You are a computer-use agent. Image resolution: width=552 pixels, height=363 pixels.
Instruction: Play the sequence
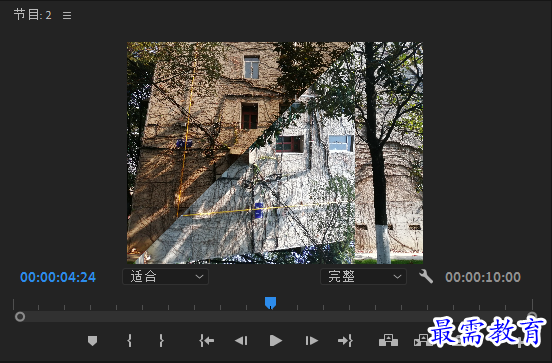276,340
